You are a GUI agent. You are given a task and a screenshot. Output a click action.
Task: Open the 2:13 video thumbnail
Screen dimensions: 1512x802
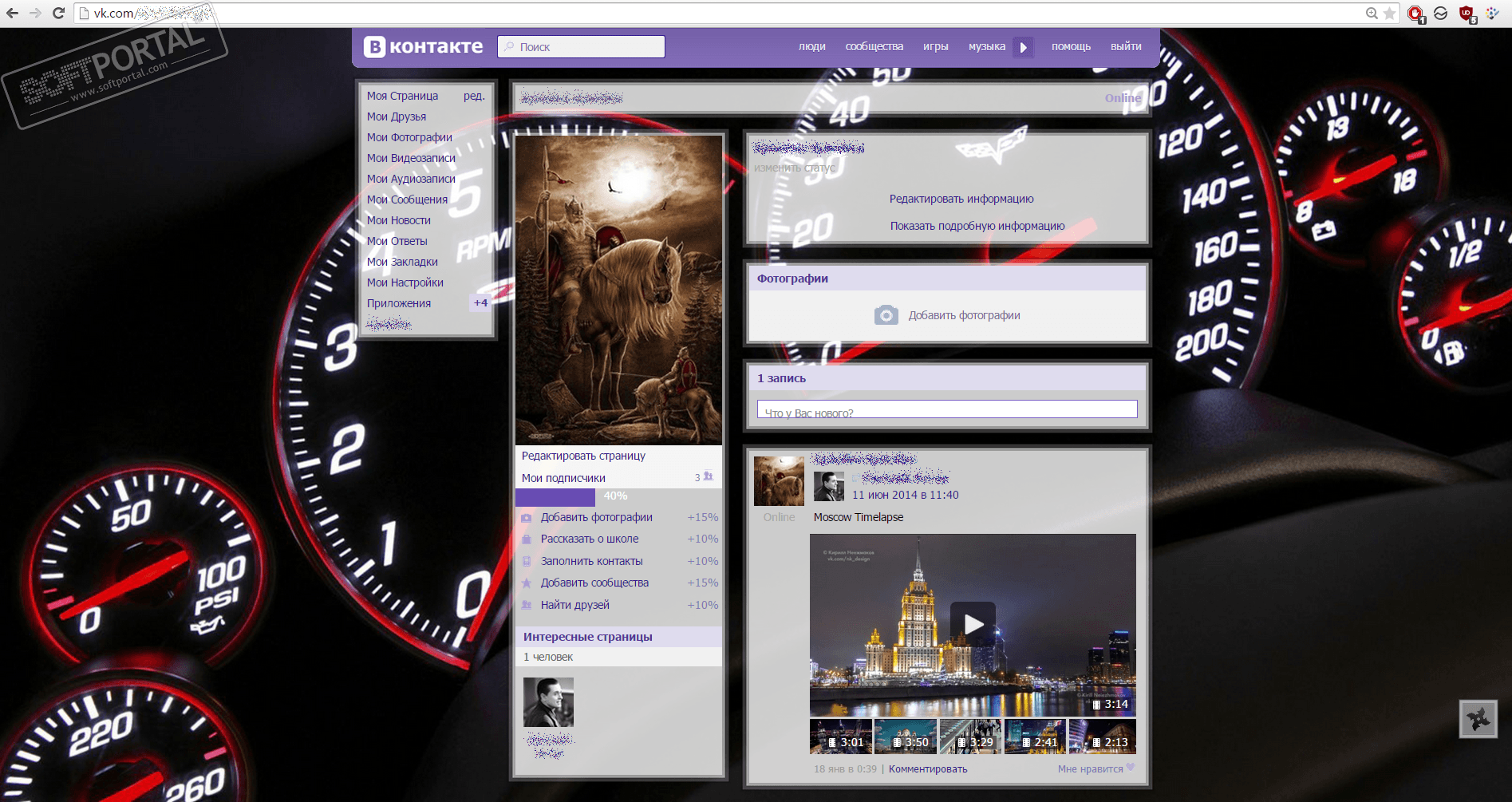tap(1102, 737)
